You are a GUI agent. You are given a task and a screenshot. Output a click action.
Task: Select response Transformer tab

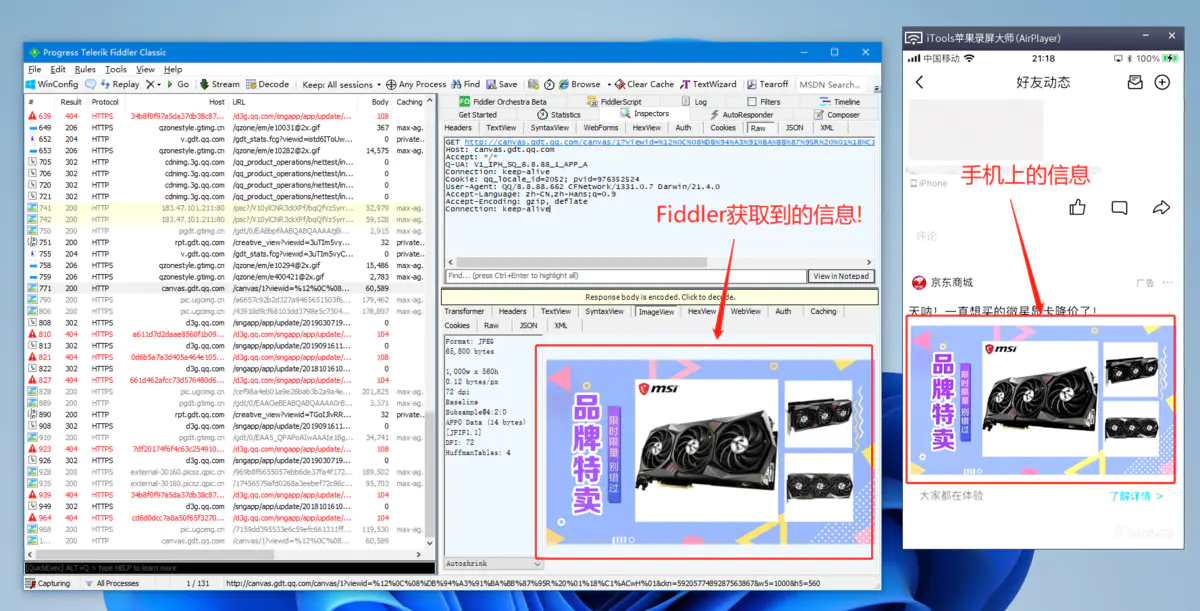(x=465, y=311)
